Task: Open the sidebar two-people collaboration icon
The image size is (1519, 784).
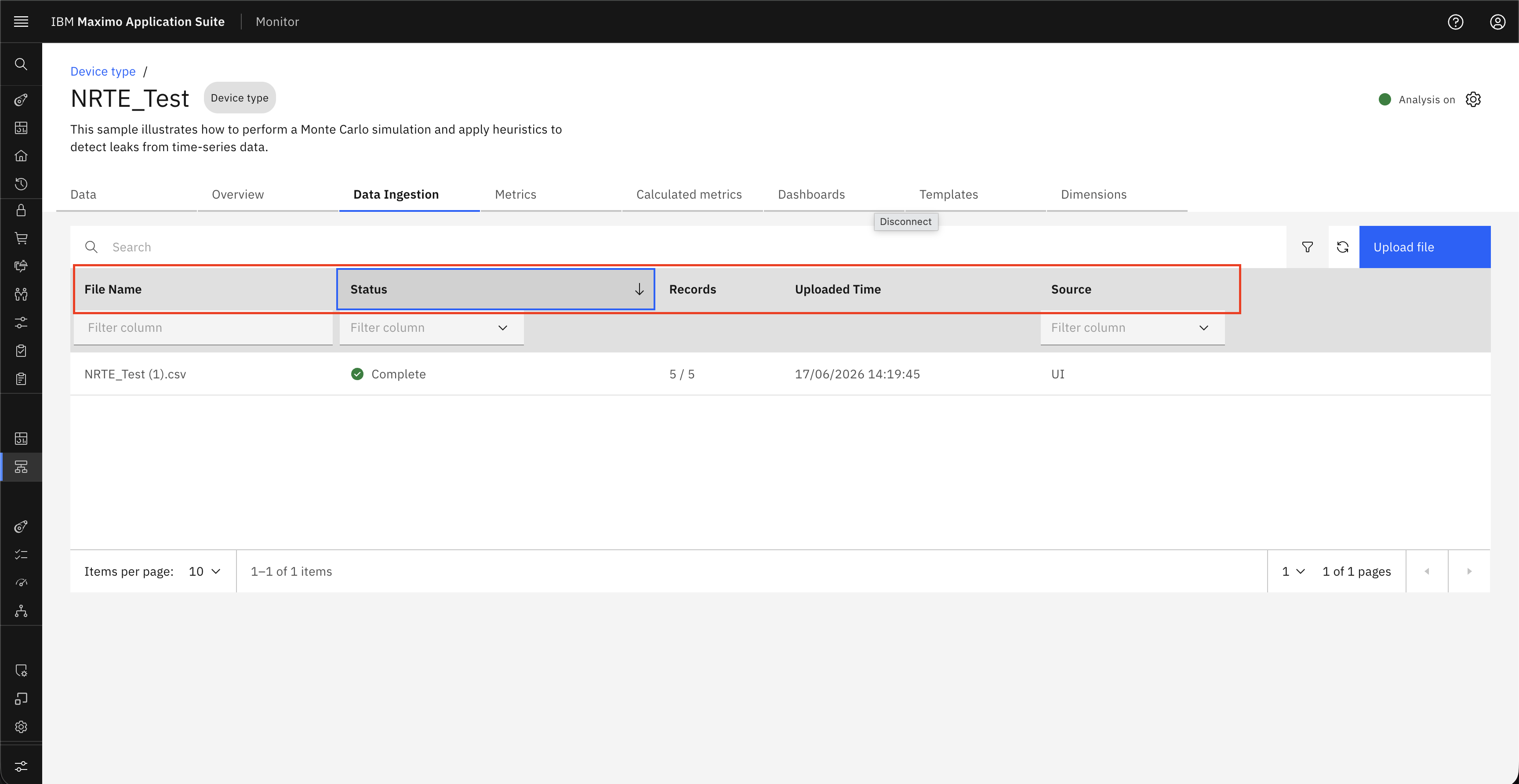Action: click(21, 294)
